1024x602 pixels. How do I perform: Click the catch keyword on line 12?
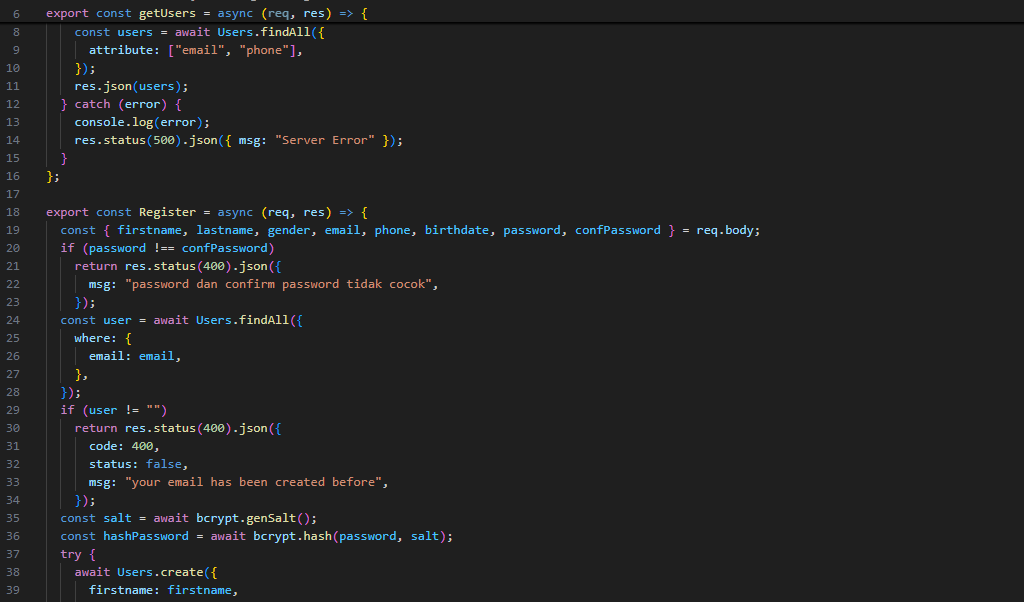(92, 104)
